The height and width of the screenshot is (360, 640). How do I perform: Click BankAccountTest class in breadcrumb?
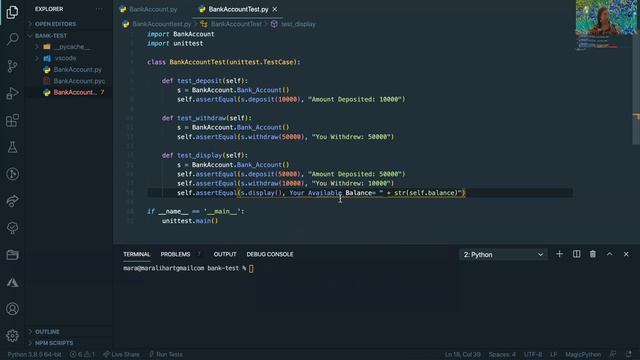click(x=236, y=24)
